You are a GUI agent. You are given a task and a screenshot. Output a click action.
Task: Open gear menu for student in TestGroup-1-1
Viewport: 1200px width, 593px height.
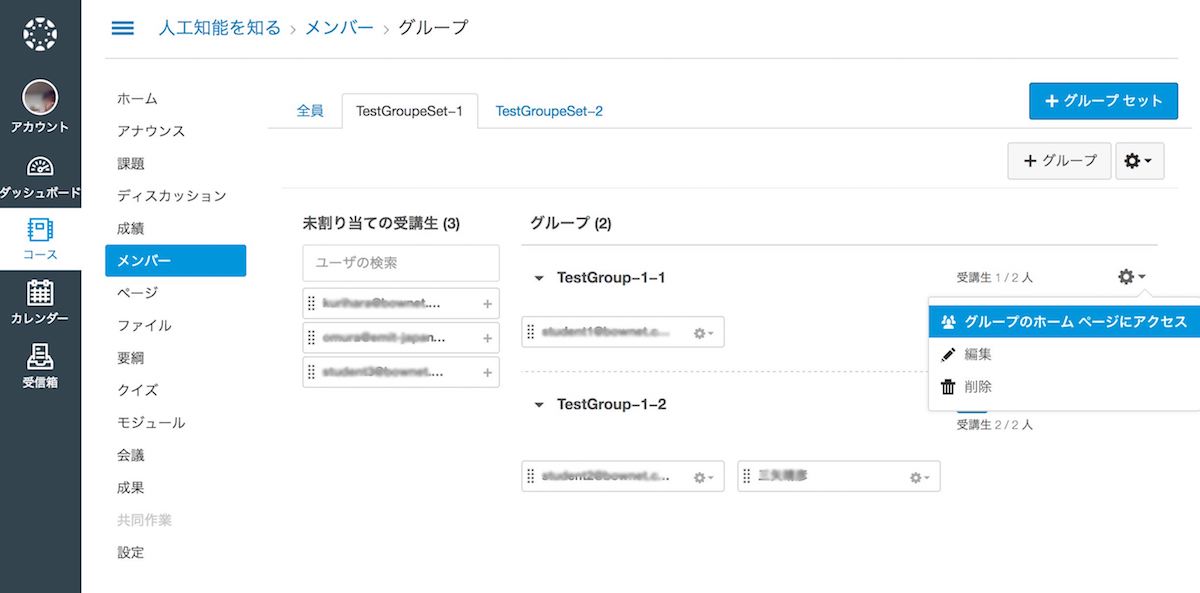pos(704,333)
